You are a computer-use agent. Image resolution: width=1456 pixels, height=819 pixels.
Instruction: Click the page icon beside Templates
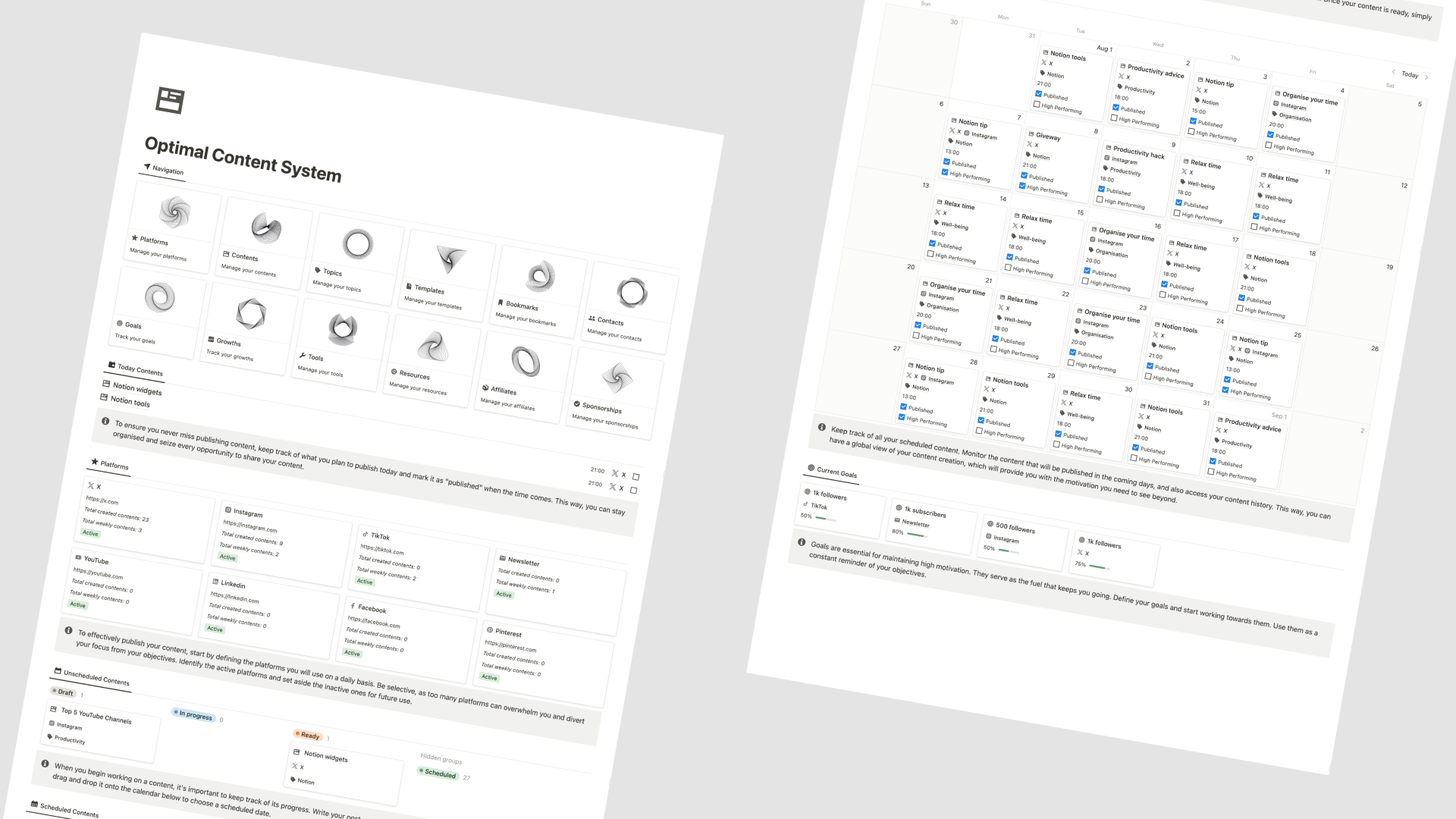(x=409, y=287)
